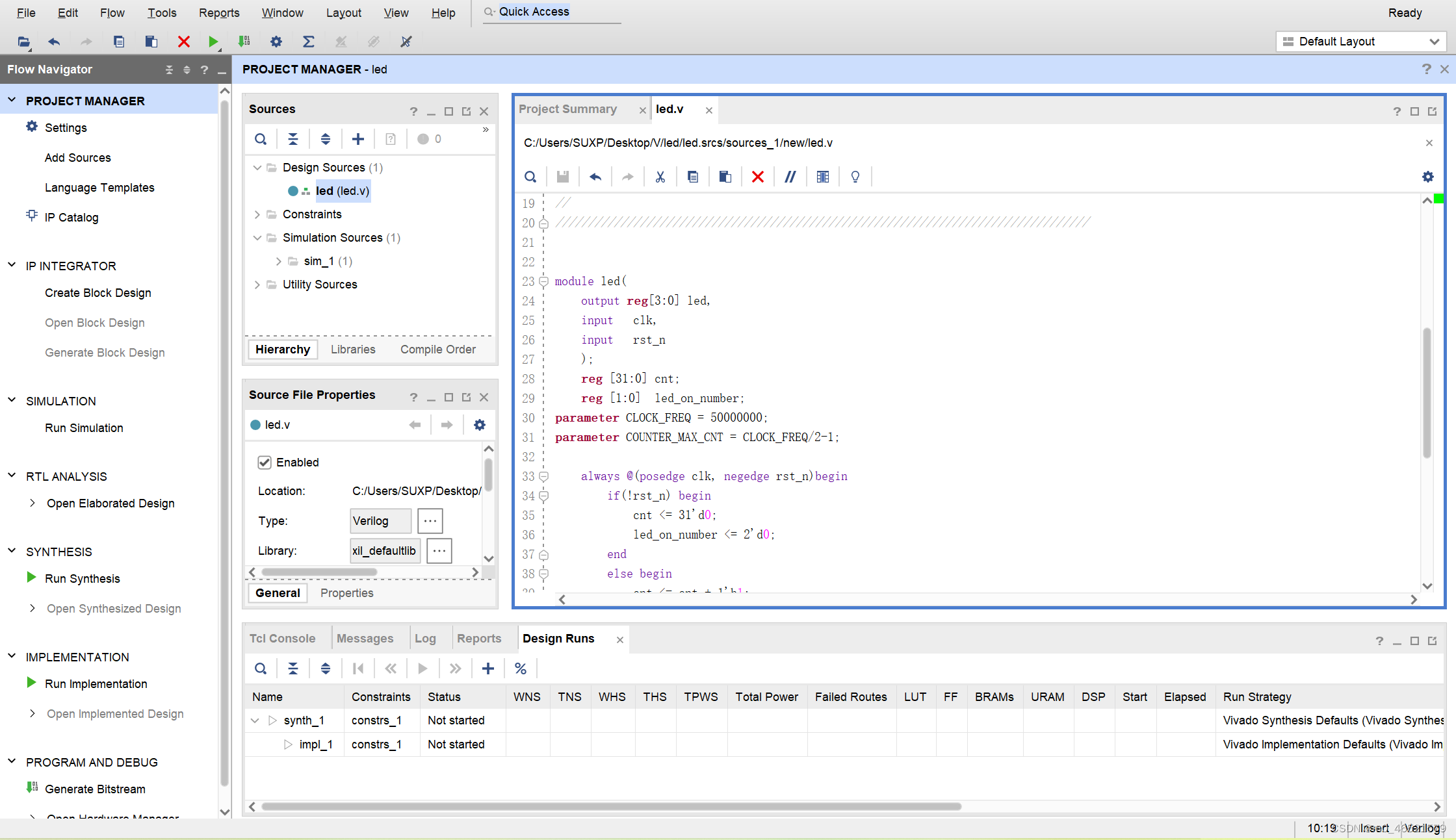Browse for file Type with ellipsis button
1456x840 pixels.
[430, 521]
